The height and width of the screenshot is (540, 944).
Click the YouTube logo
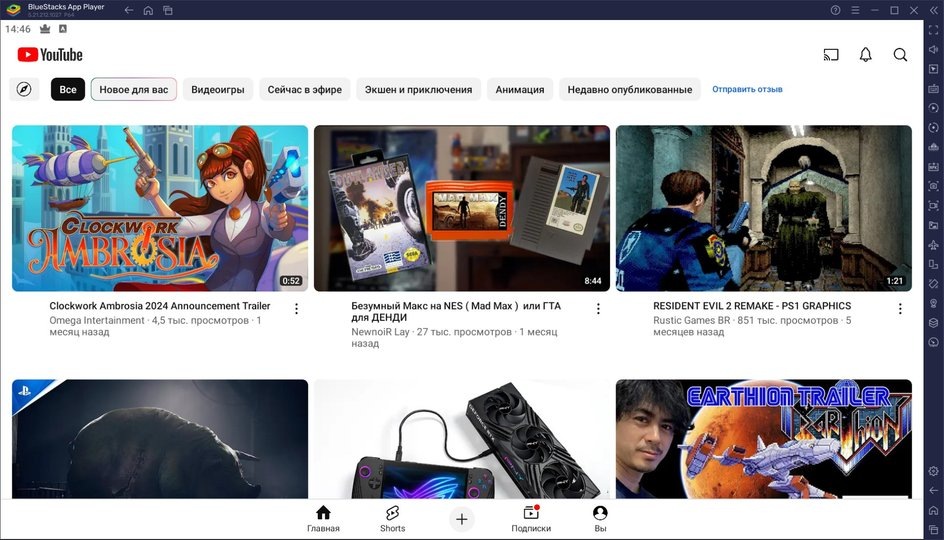(50, 55)
